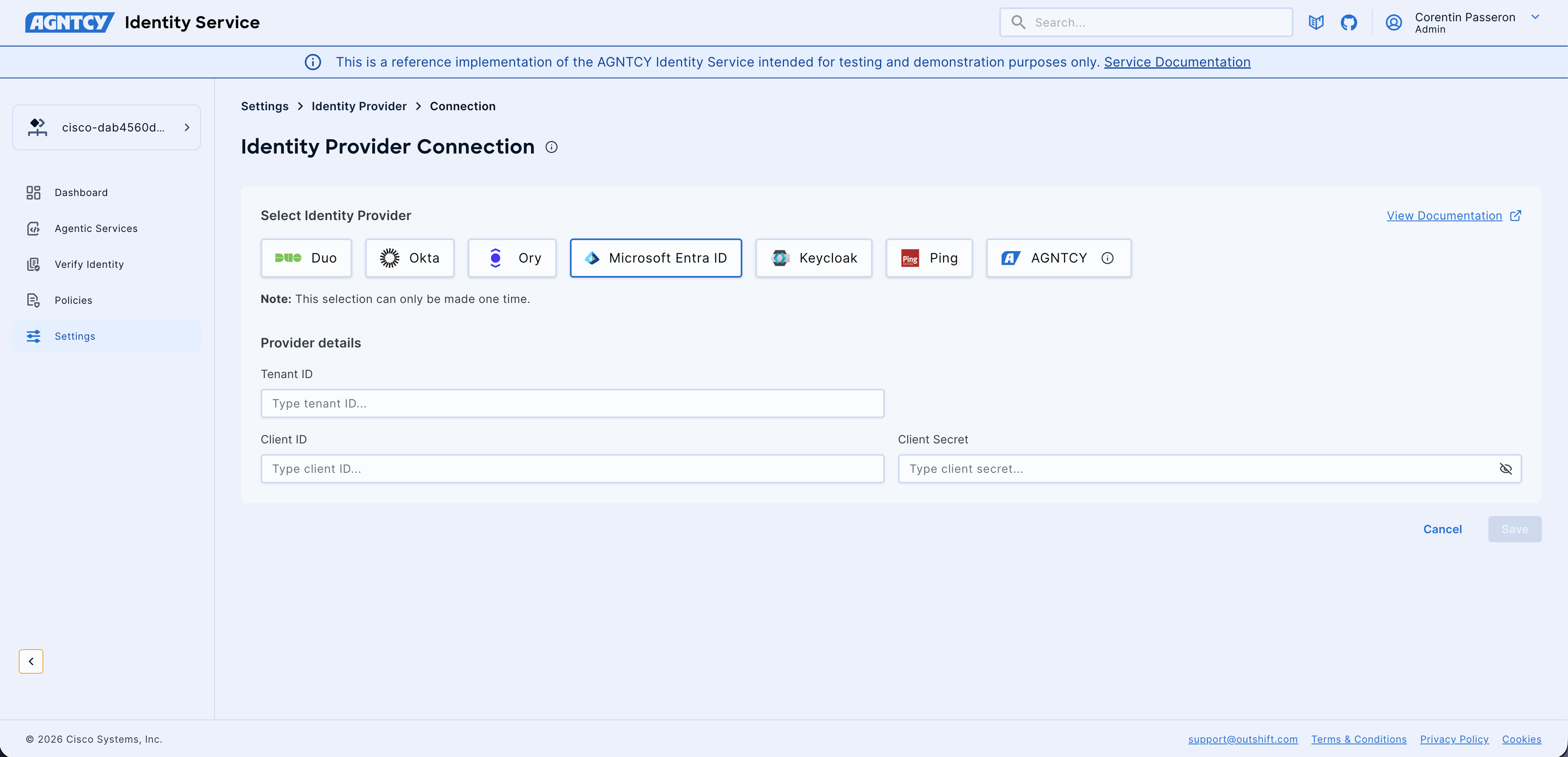The image size is (1568, 757).
Task: Click the Agentic Services sidebar icon
Action: tap(34, 228)
